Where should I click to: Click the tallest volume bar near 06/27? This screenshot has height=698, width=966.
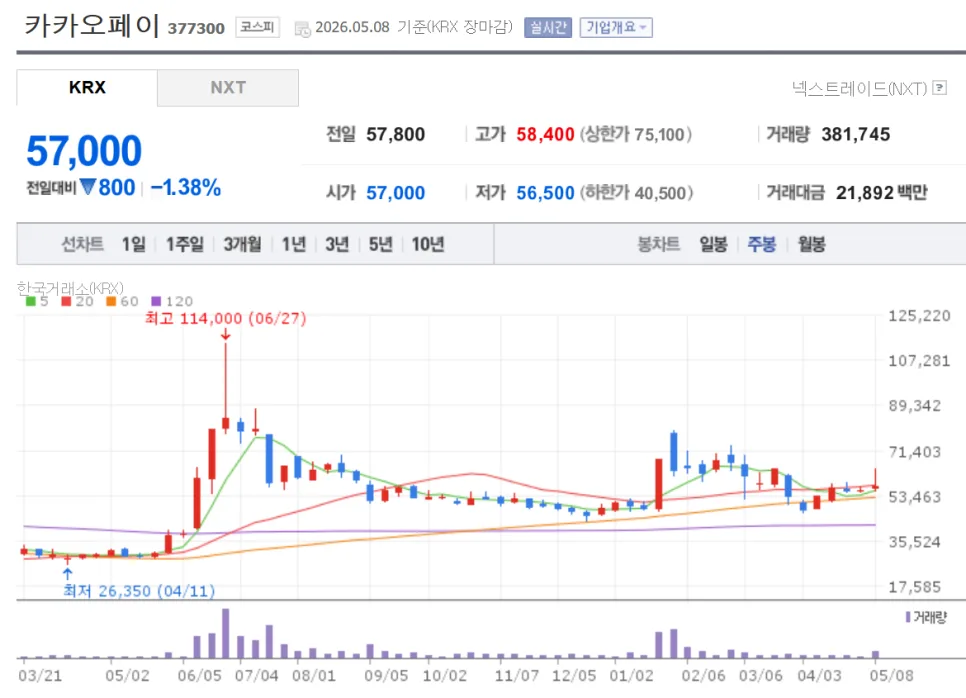tap(225, 633)
